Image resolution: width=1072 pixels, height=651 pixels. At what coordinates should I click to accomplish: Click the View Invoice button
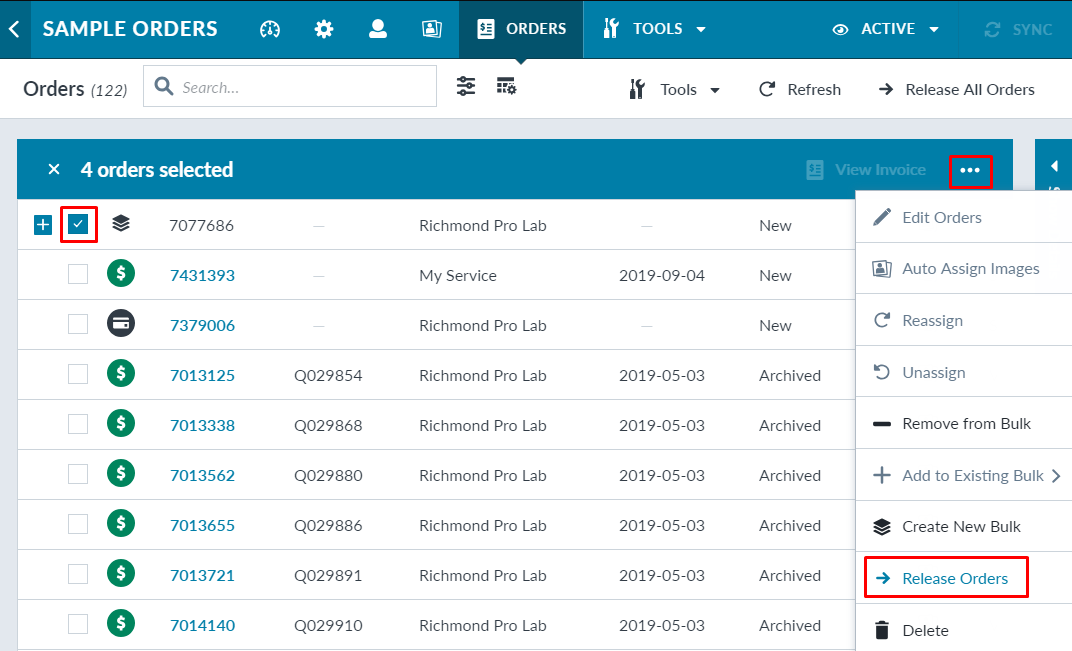point(866,170)
